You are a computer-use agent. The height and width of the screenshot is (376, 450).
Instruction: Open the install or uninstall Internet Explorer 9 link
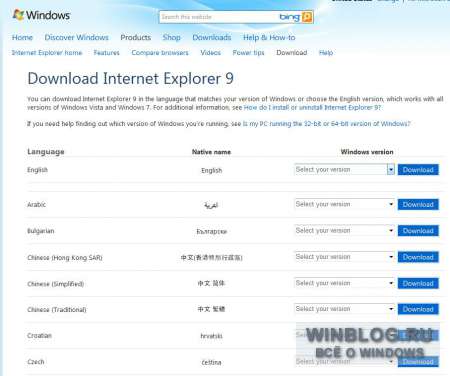[313, 107]
